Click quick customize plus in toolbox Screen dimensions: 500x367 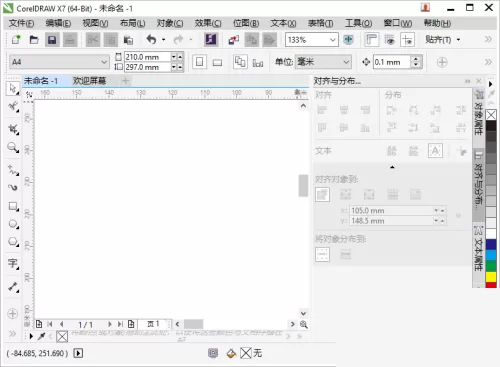13,314
